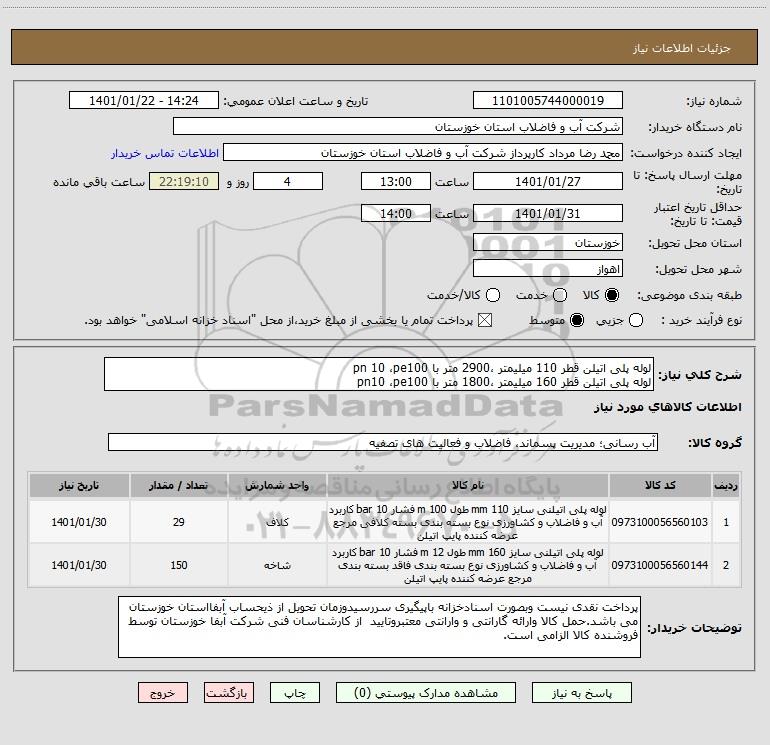
Task: Click the buyer notes text area
Action: coord(380,627)
